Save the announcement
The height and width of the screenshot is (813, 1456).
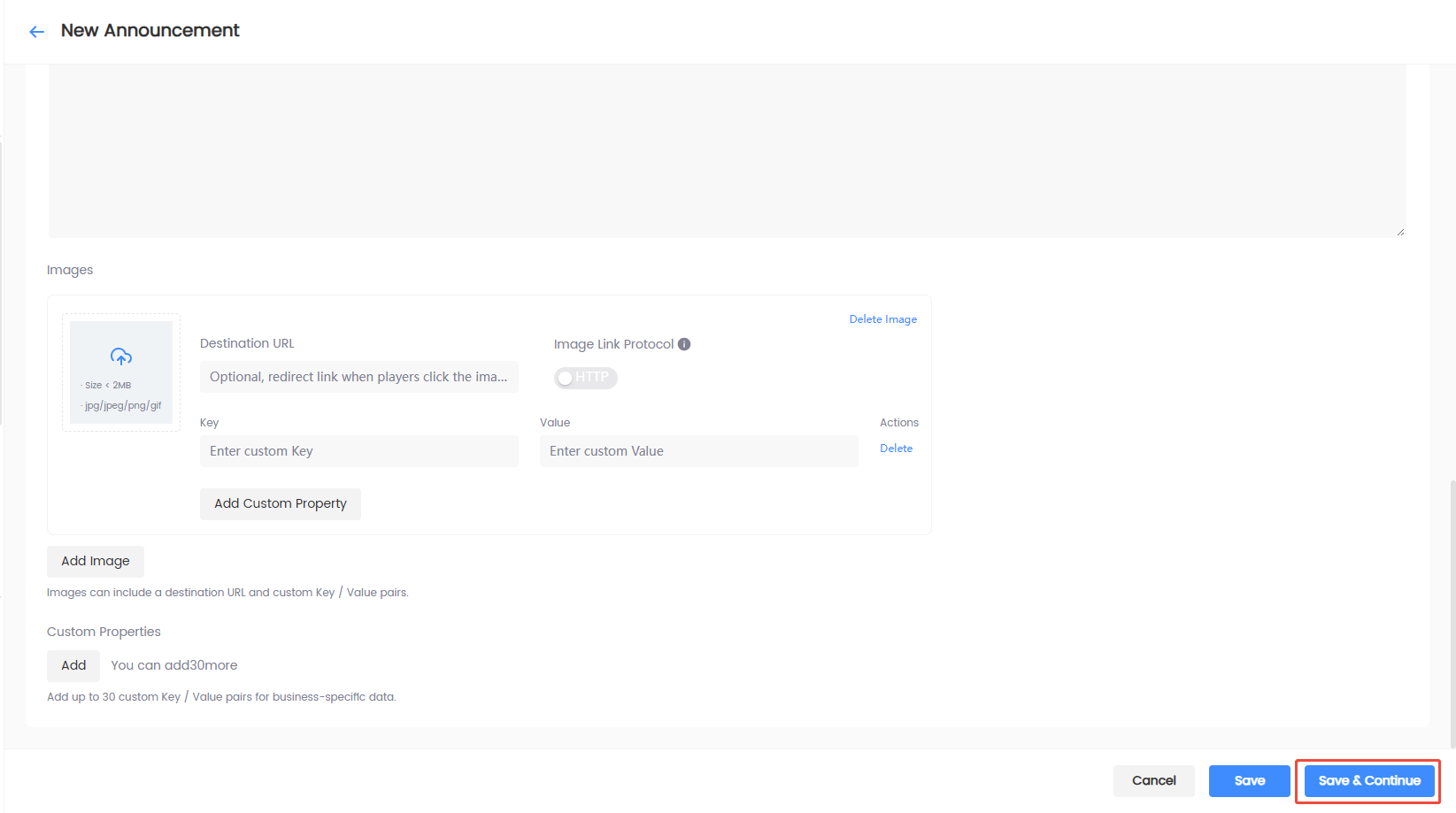coord(1250,781)
